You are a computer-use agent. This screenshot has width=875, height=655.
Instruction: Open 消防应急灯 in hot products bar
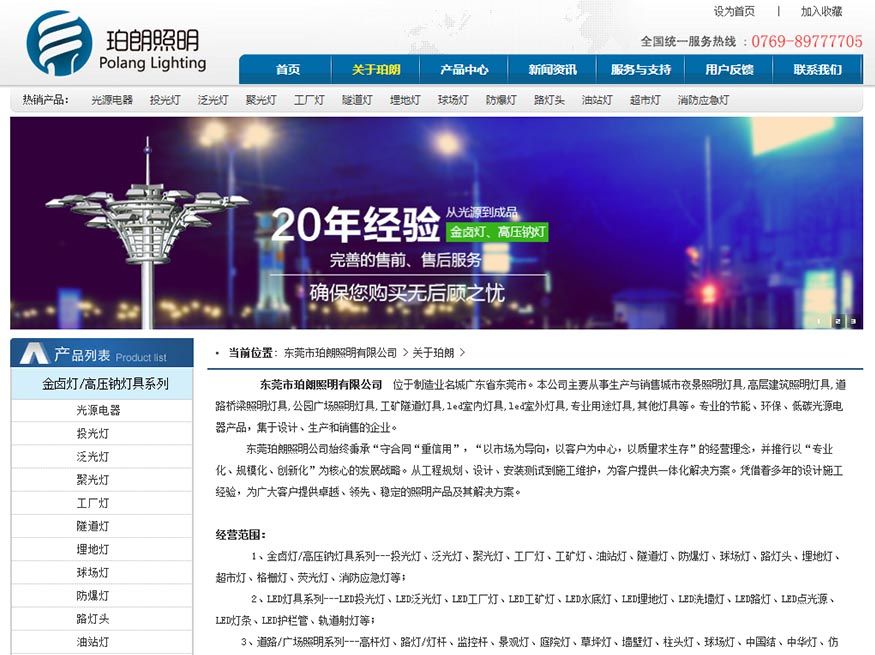click(703, 100)
